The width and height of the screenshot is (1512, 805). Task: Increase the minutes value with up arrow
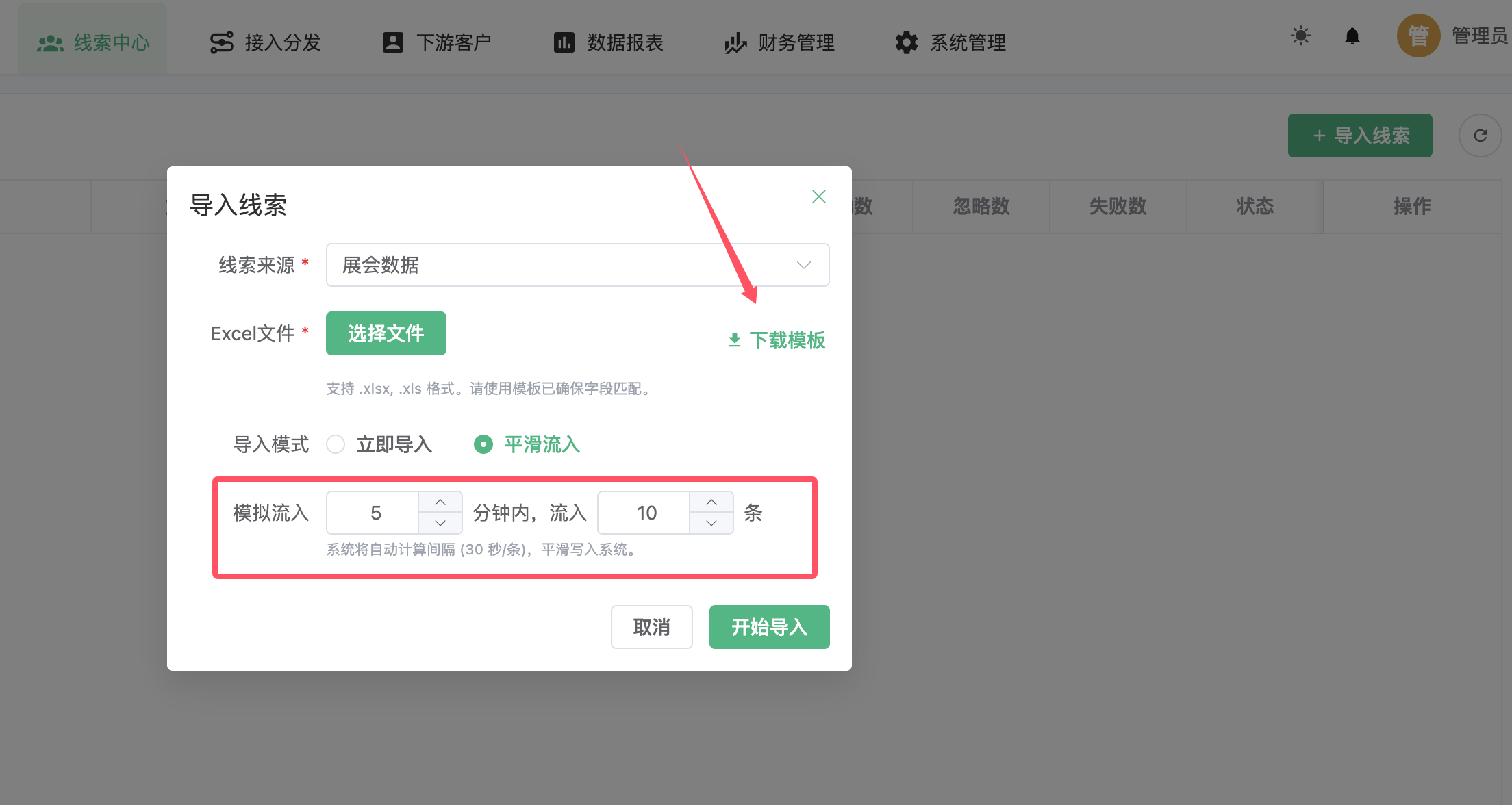click(x=440, y=502)
